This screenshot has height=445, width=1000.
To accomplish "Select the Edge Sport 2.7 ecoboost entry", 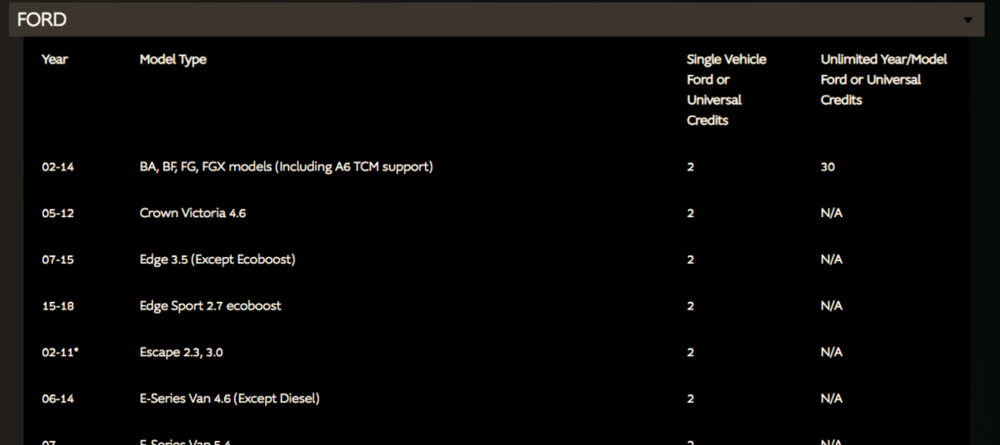I will pos(210,306).
